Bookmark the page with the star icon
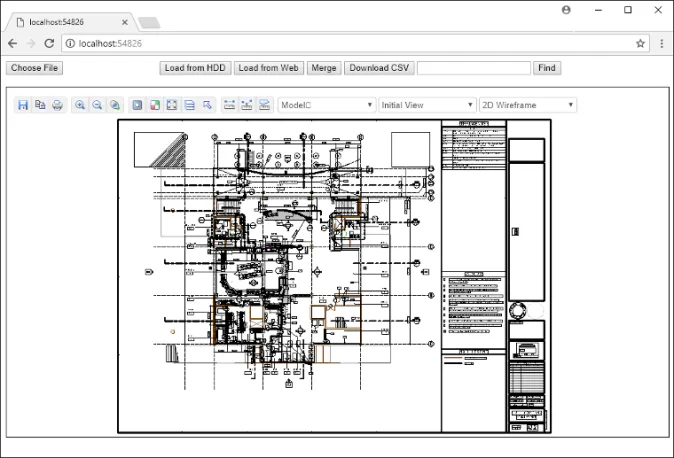 pos(640,44)
